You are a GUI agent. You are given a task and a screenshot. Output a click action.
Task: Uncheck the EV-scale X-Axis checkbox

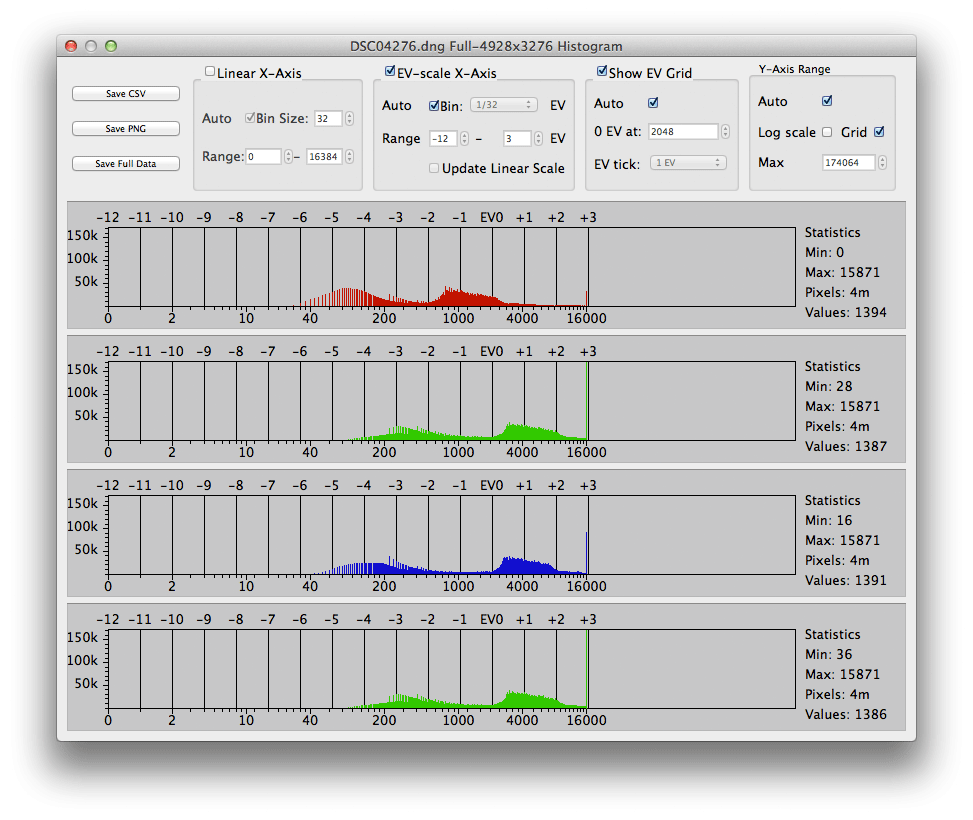tap(390, 72)
